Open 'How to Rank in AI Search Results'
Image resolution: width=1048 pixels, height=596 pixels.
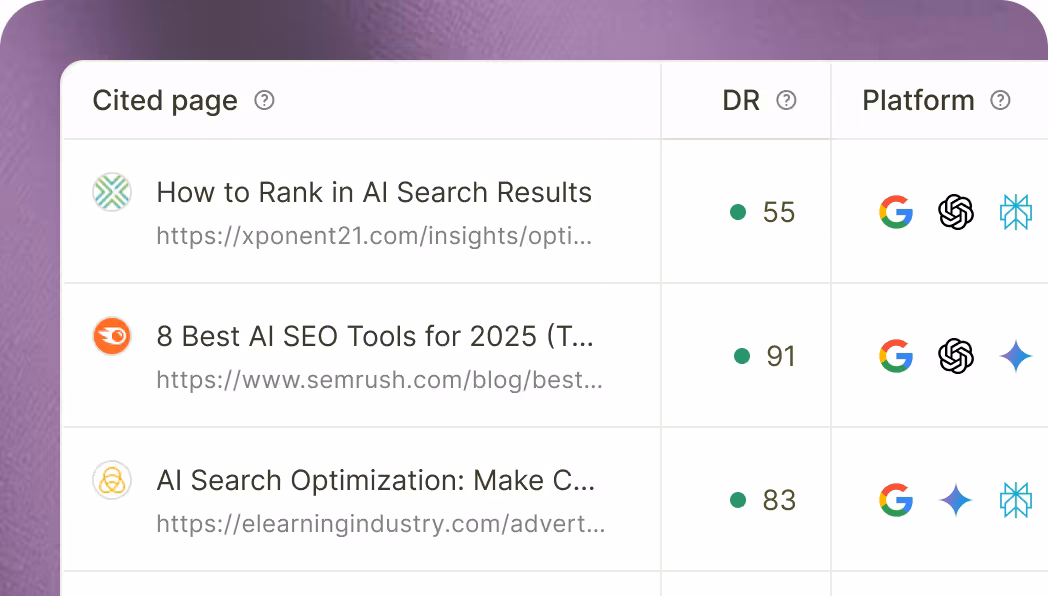point(374,192)
